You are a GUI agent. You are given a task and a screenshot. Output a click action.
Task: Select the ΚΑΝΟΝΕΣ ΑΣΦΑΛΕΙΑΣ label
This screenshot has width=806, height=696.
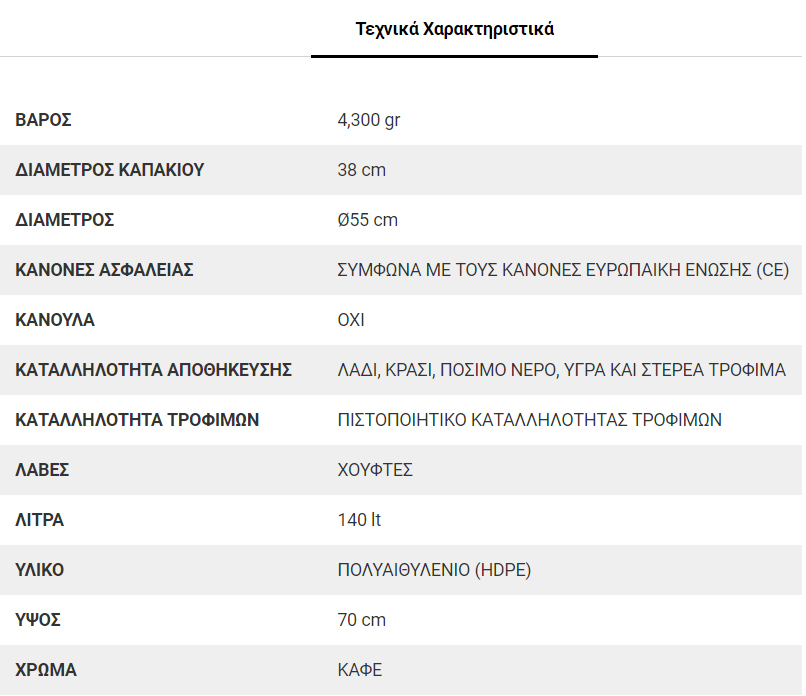click(x=104, y=269)
